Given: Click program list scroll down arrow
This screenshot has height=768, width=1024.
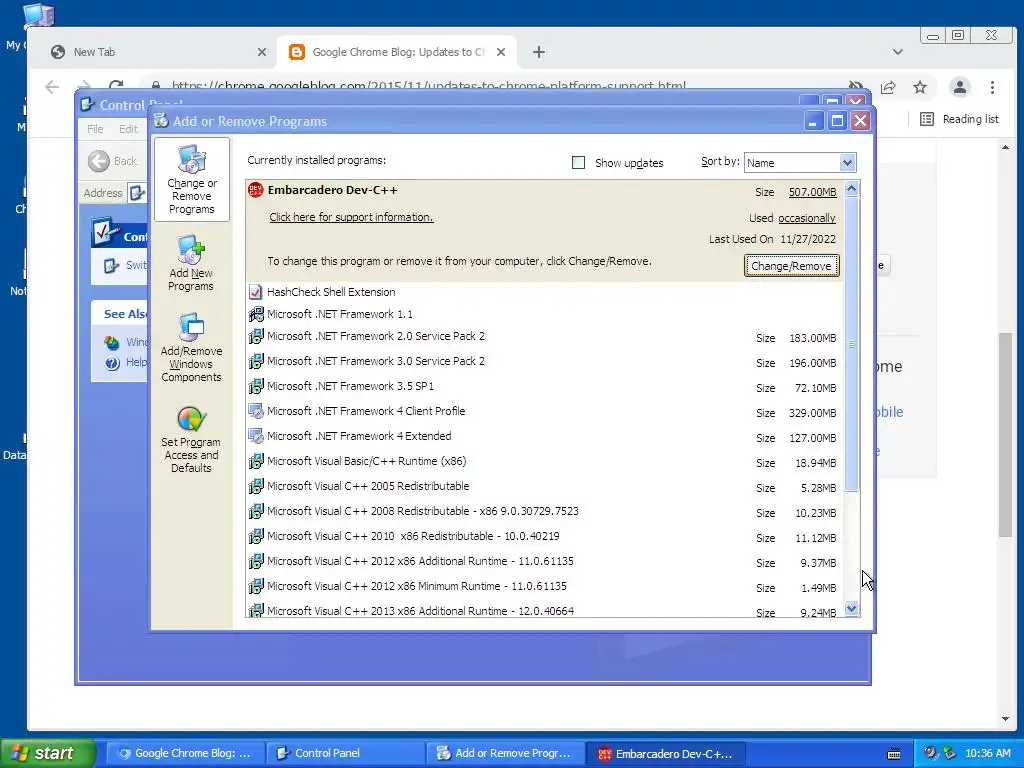Looking at the screenshot, I should [852, 609].
